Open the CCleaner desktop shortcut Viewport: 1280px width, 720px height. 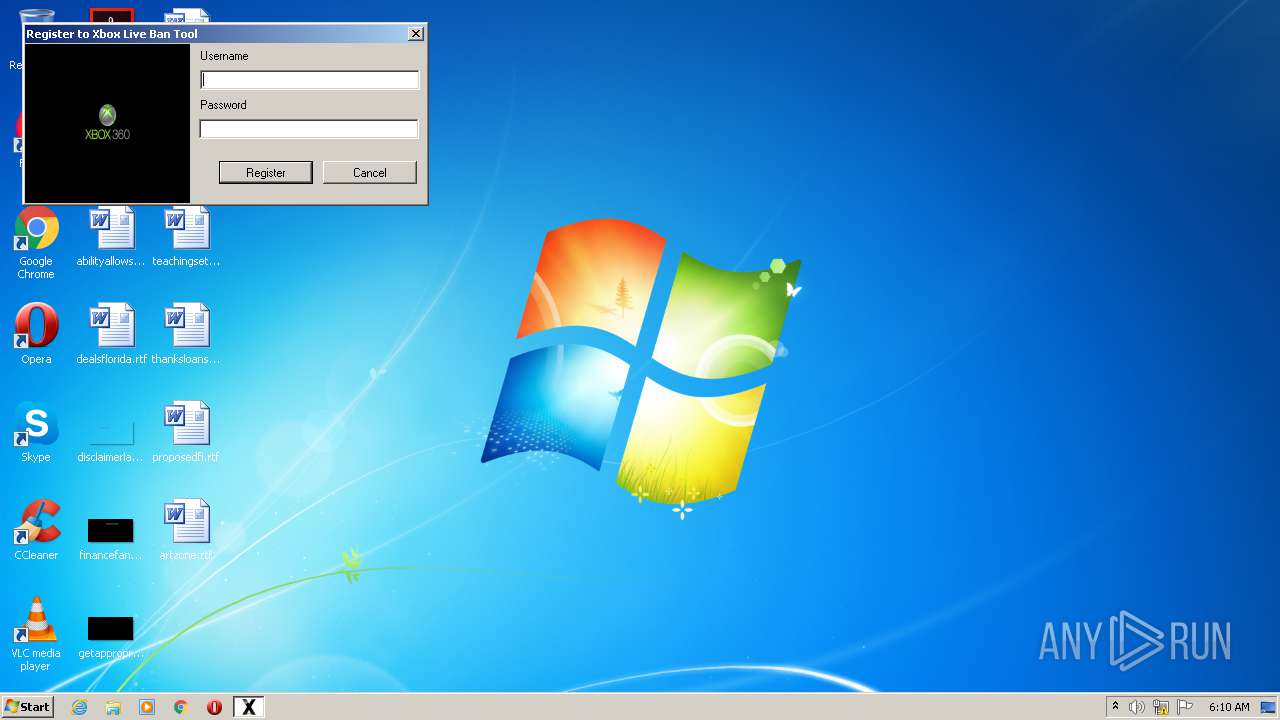tap(36, 530)
